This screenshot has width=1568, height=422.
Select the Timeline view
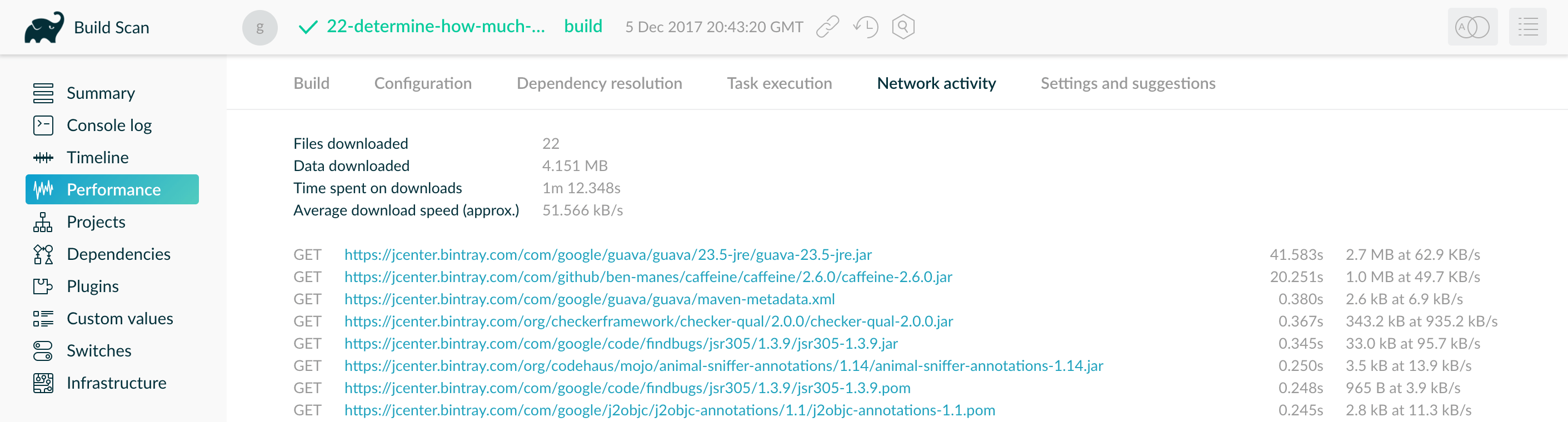pyautogui.click(x=97, y=157)
